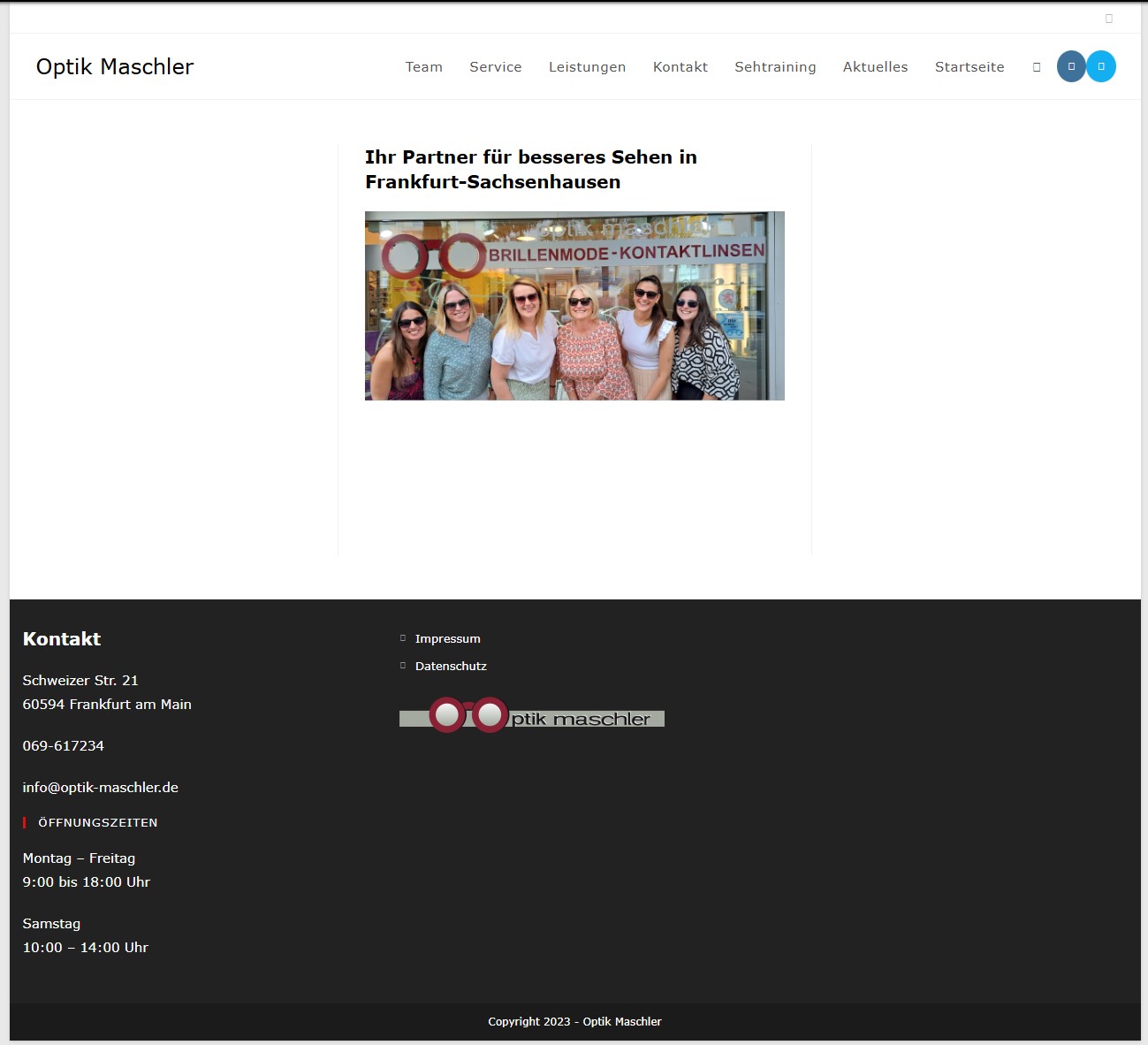Click the light blue circular social icon
The image size is (1148, 1045).
1101,66
